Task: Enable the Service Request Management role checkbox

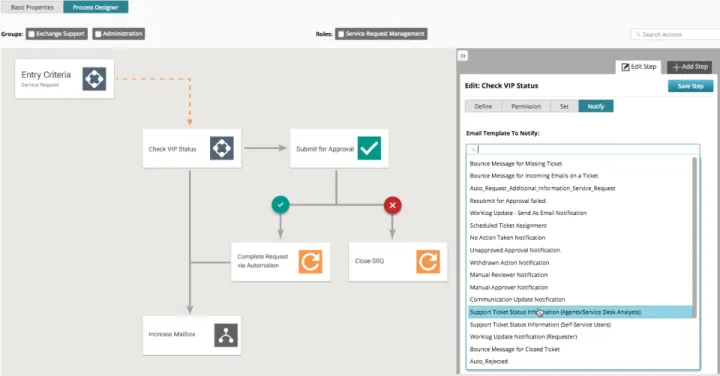Action: pos(341,34)
